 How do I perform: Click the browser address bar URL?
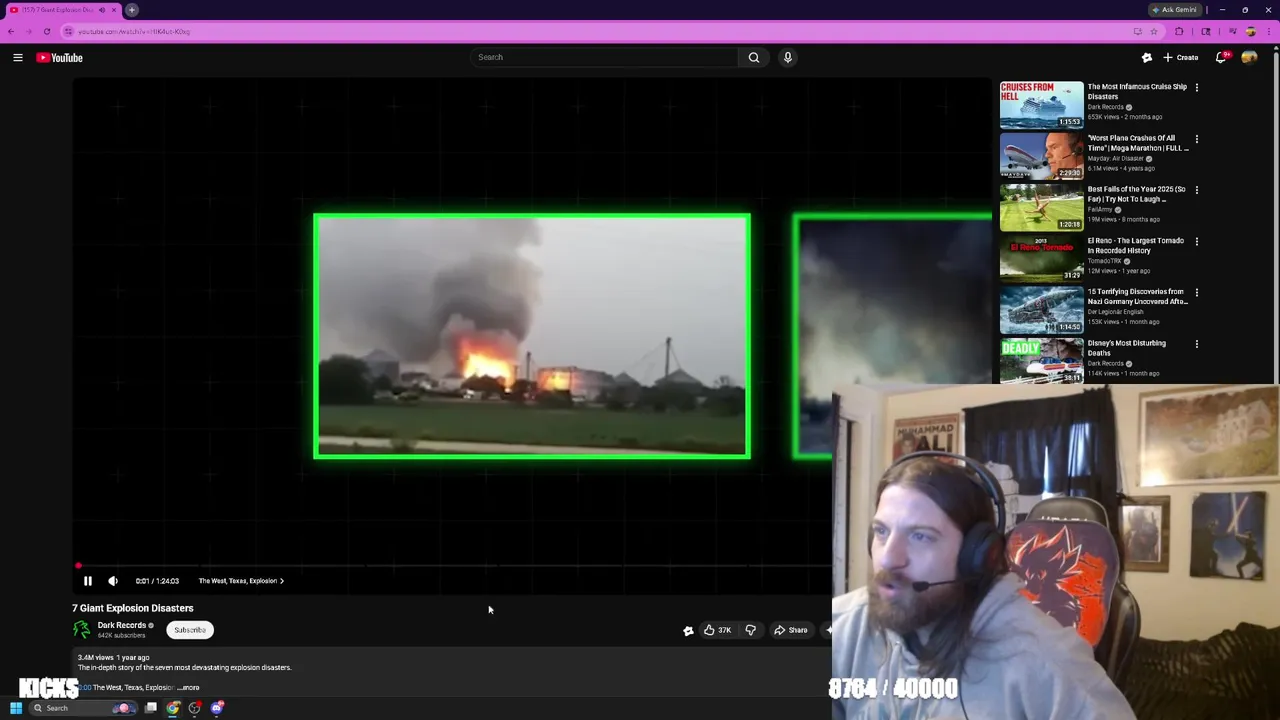[x=134, y=32]
